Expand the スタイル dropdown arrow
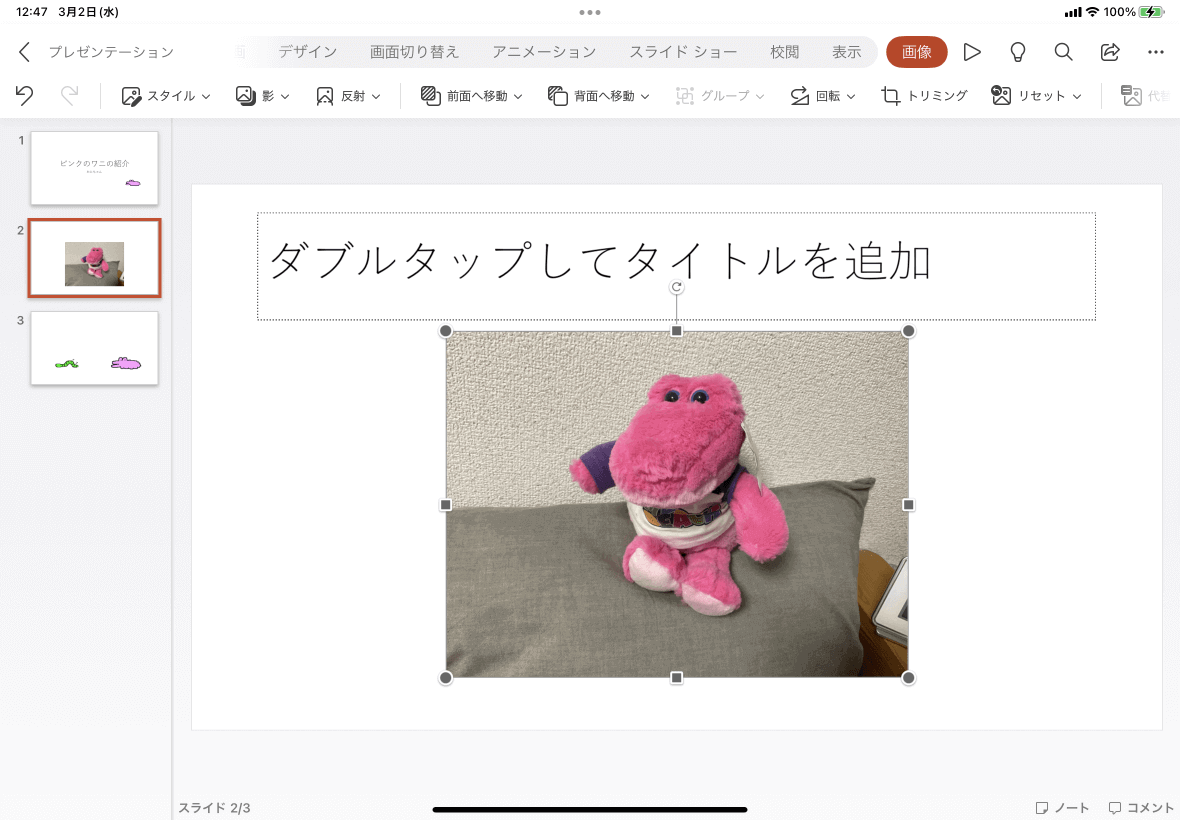The image size is (1180, 820). [x=206, y=97]
